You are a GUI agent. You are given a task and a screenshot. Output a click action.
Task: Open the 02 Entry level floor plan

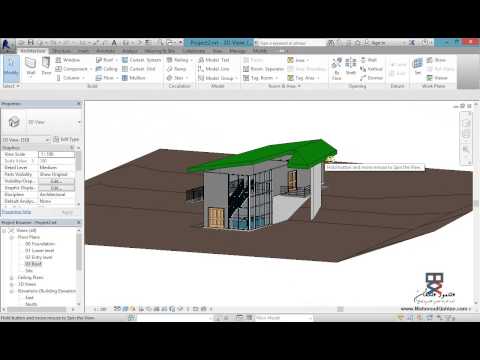tap(39, 257)
